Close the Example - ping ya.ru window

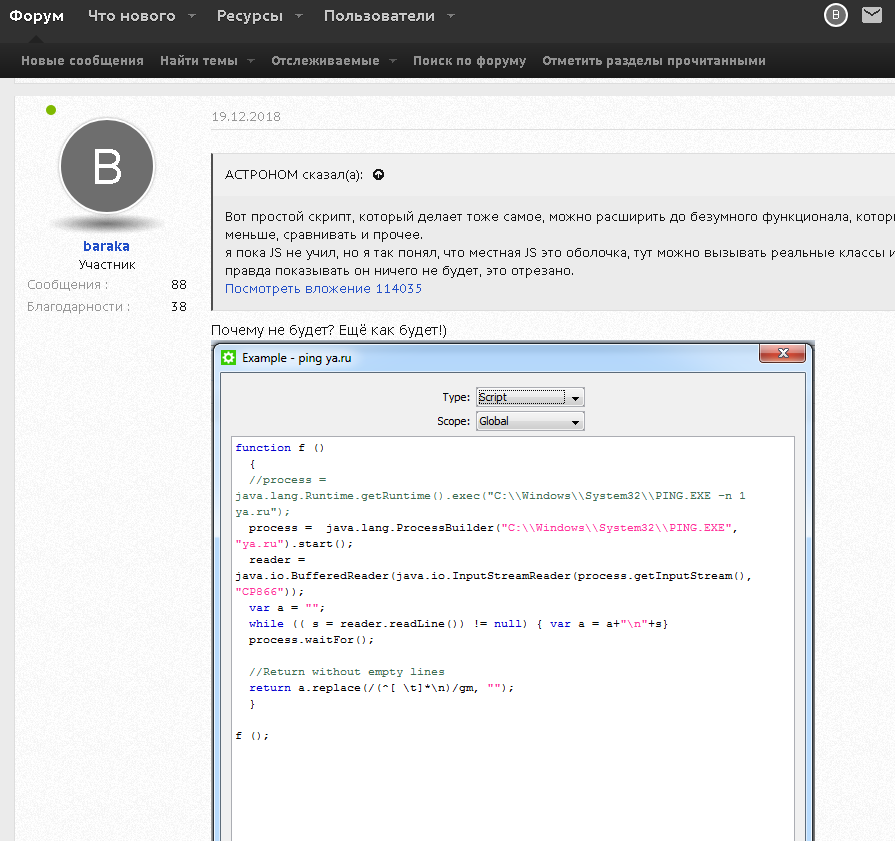click(783, 353)
